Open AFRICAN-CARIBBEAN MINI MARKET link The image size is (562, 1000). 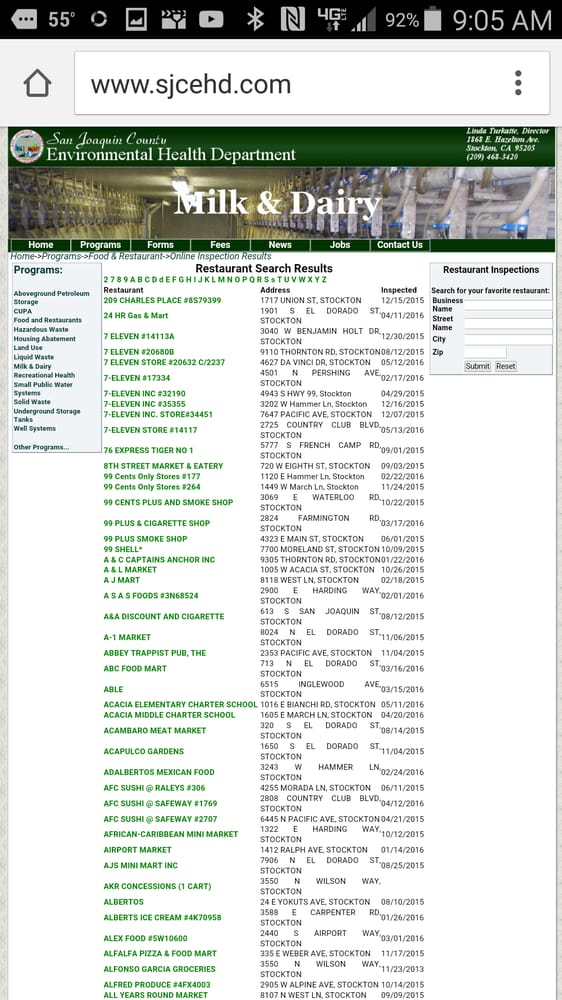click(x=171, y=834)
